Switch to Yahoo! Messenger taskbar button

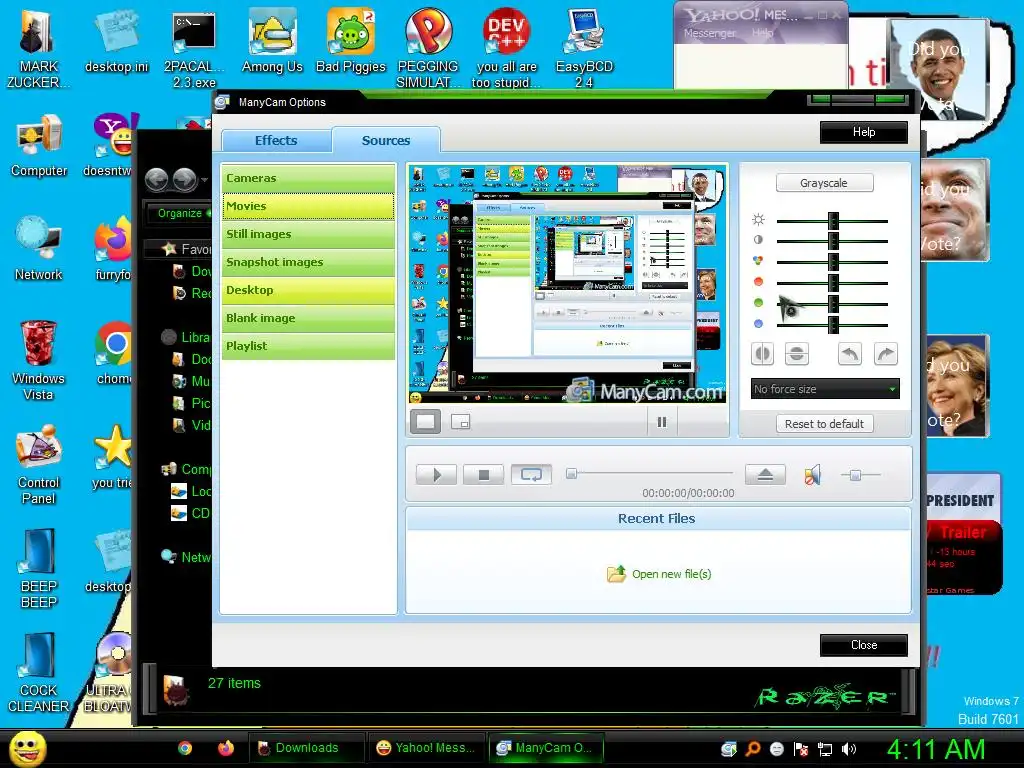pos(425,748)
